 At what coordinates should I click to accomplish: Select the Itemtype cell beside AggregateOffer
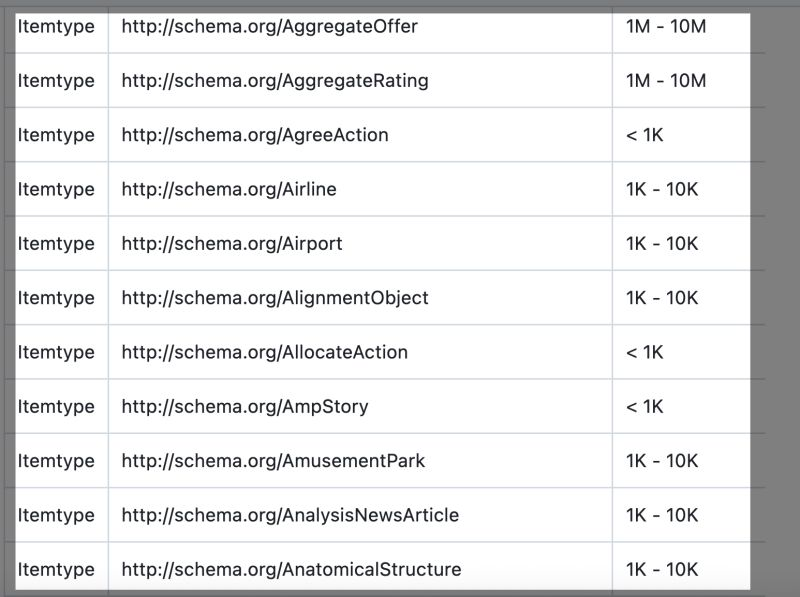click(x=56, y=27)
